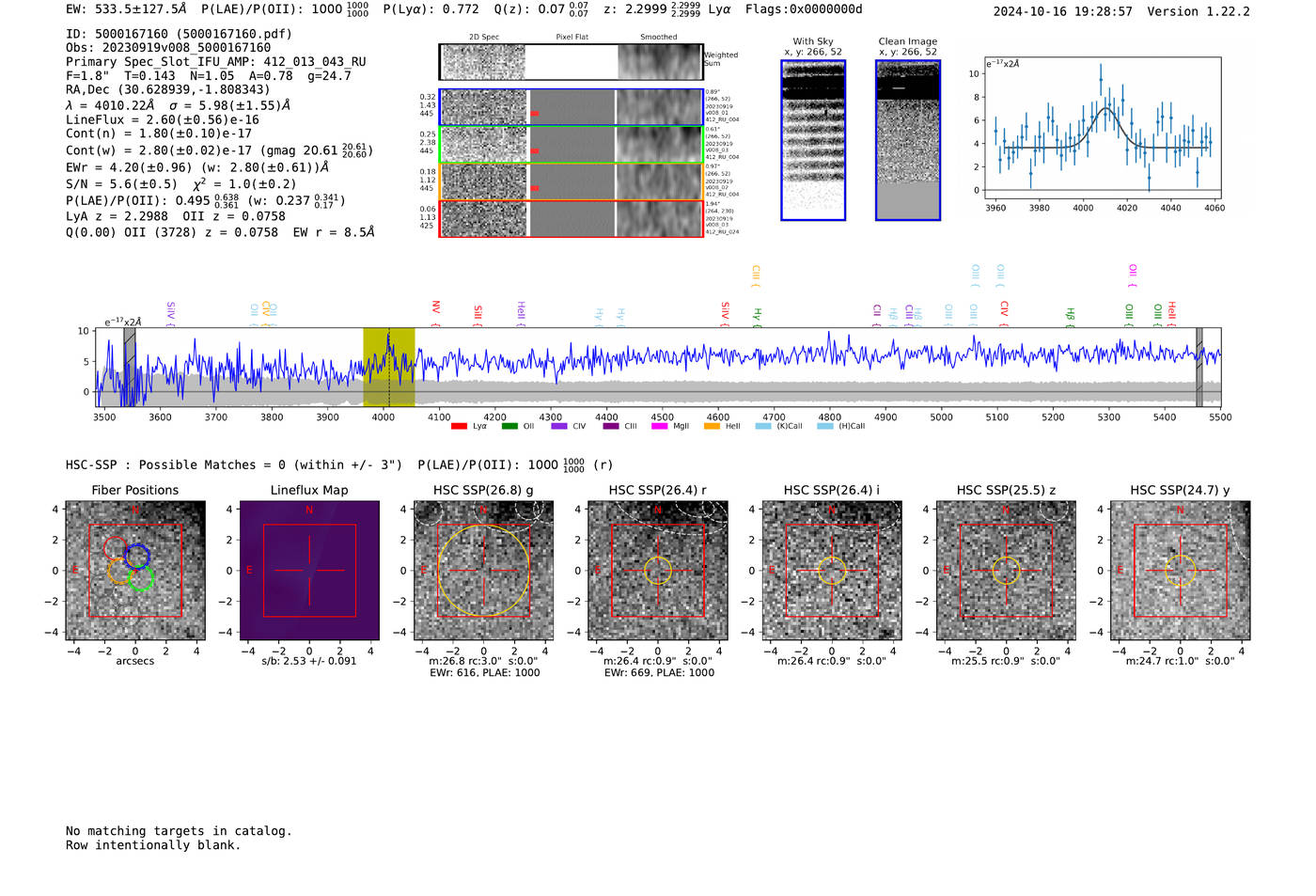The height and width of the screenshot is (896, 1316).
Task: Open the HSC SSP(26.8) g image
Action: tap(483, 571)
